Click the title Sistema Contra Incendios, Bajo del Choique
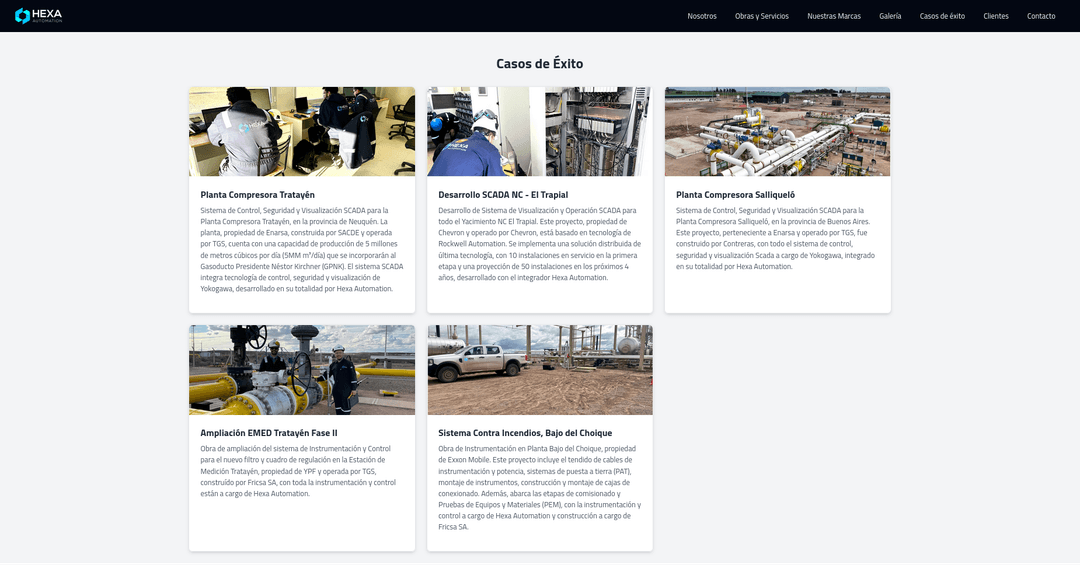Image resolution: width=1080 pixels, height=565 pixels. (526, 433)
